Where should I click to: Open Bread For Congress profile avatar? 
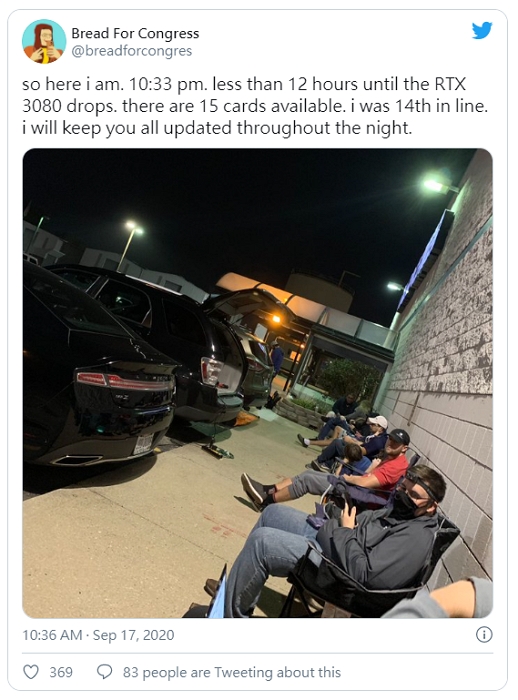click(x=44, y=42)
